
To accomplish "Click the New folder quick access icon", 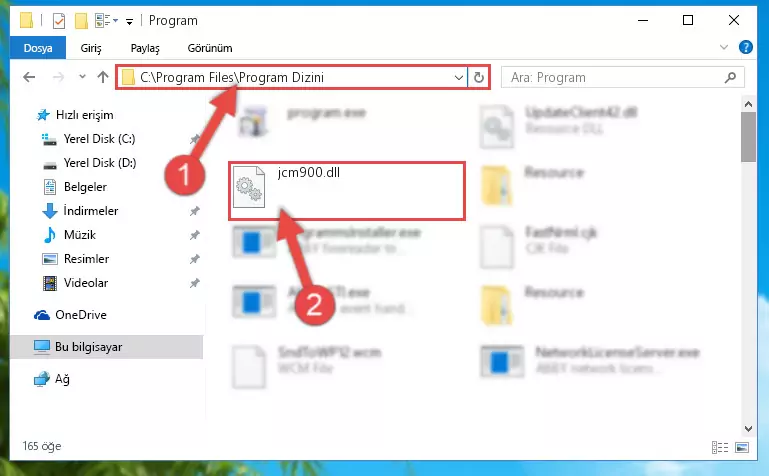I will coord(81,21).
